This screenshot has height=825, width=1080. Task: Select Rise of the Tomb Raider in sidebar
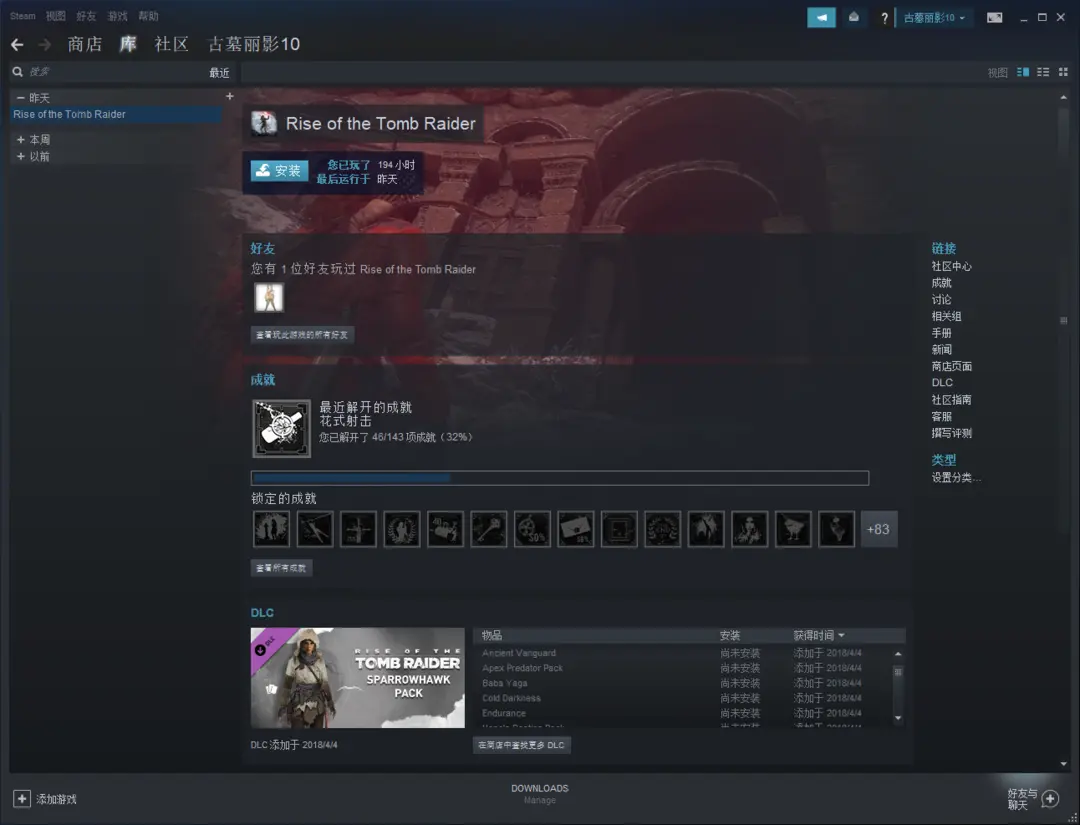(116, 114)
